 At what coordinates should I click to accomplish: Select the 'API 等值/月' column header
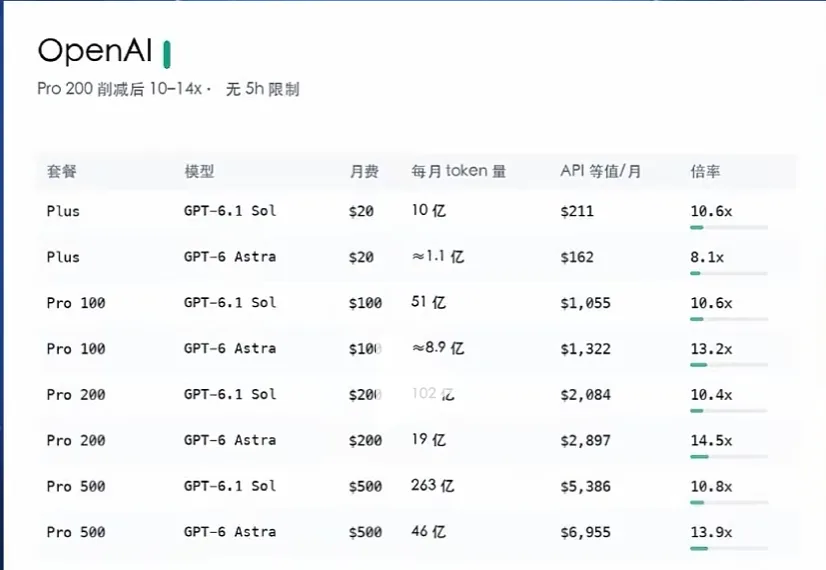[x=601, y=171]
